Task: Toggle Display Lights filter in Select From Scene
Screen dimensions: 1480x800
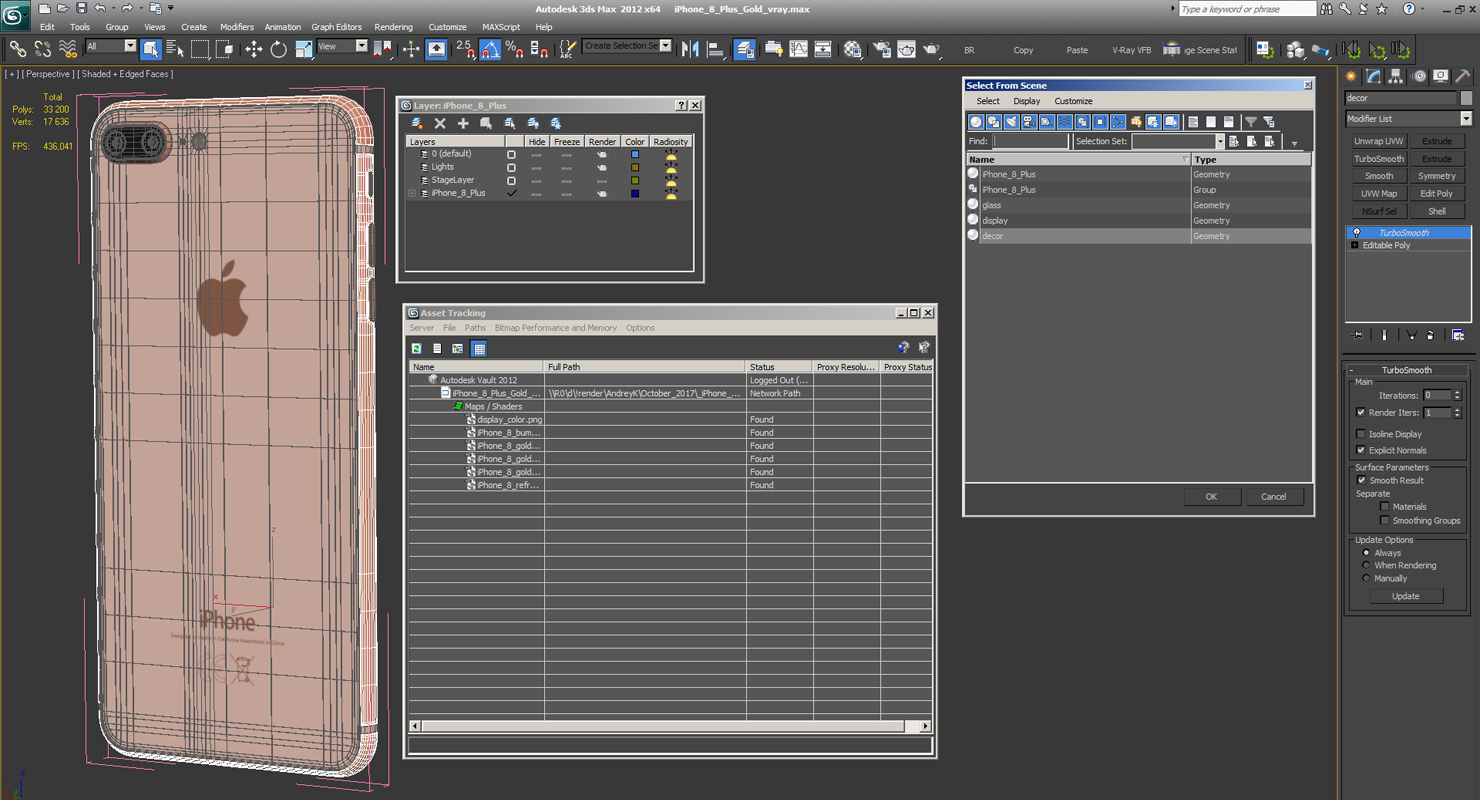Action: [x=1012, y=122]
